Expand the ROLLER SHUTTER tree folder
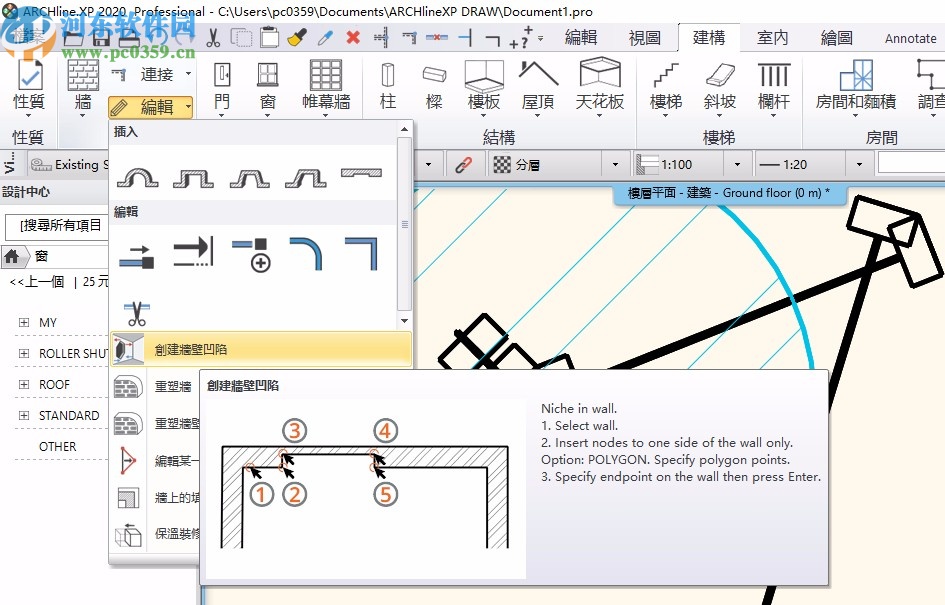Viewport: 945px width, 605px height. 24,353
